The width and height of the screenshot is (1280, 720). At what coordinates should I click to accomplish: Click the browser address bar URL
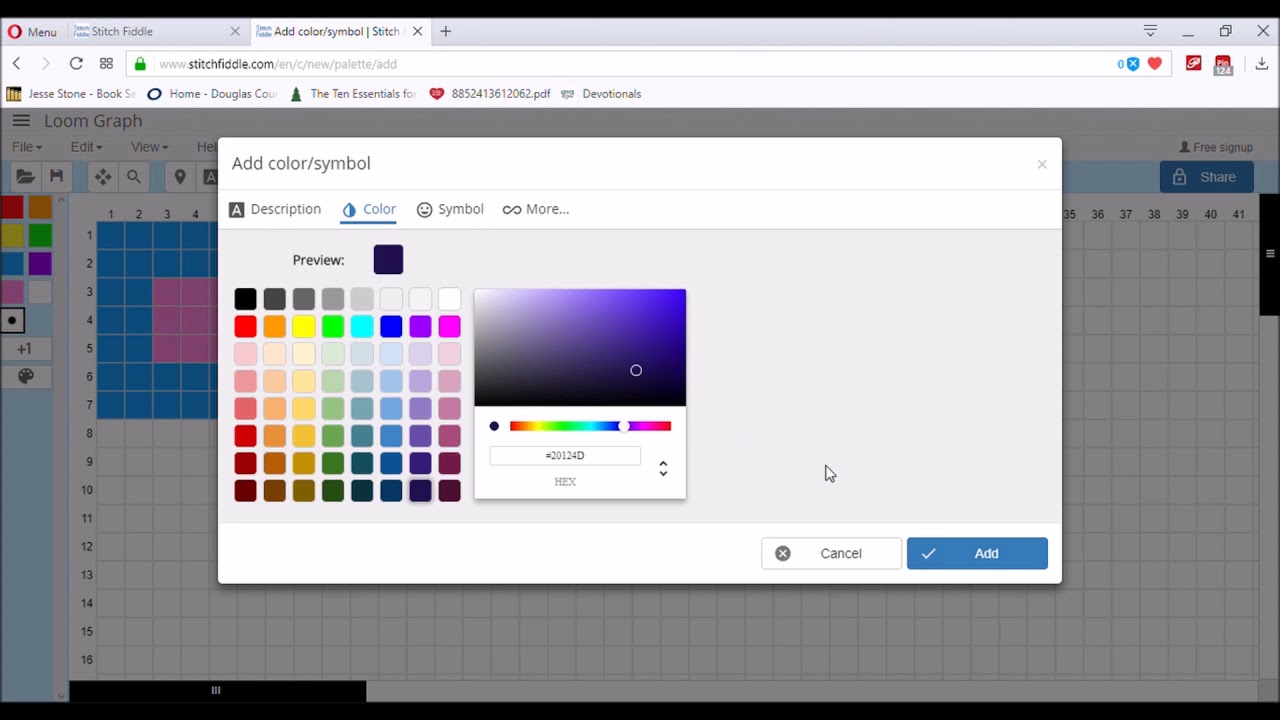(277, 64)
